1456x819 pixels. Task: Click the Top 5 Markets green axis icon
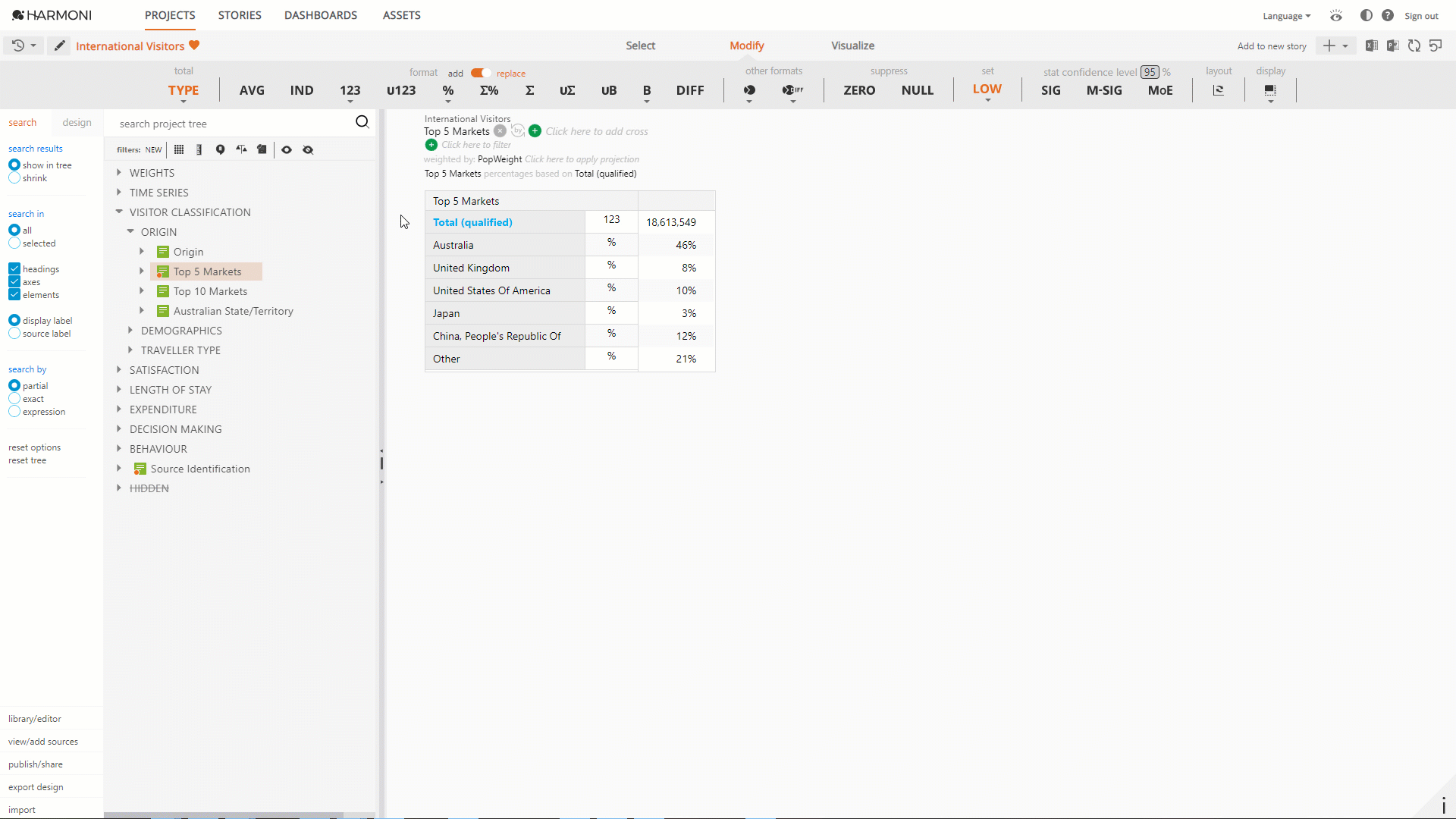tap(162, 271)
